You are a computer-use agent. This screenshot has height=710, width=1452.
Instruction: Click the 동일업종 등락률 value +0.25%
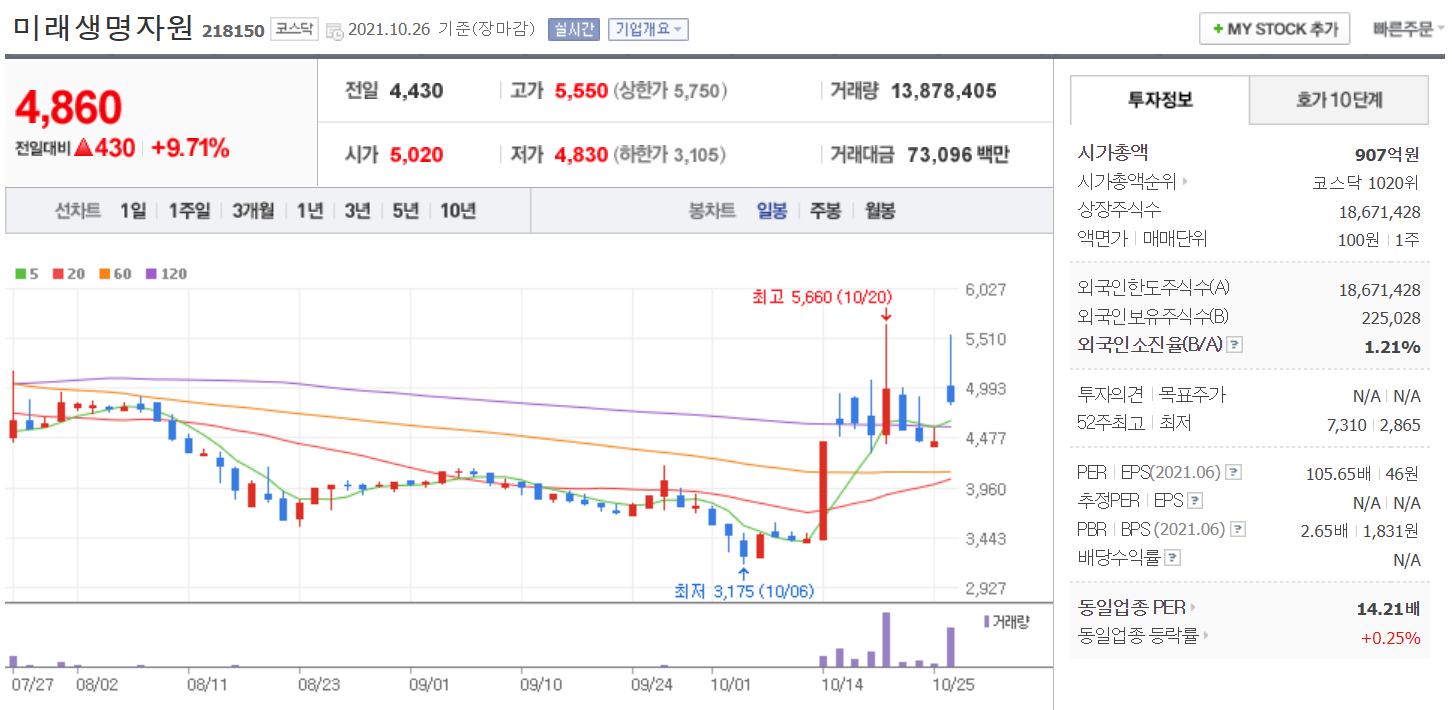[x=1390, y=637]
